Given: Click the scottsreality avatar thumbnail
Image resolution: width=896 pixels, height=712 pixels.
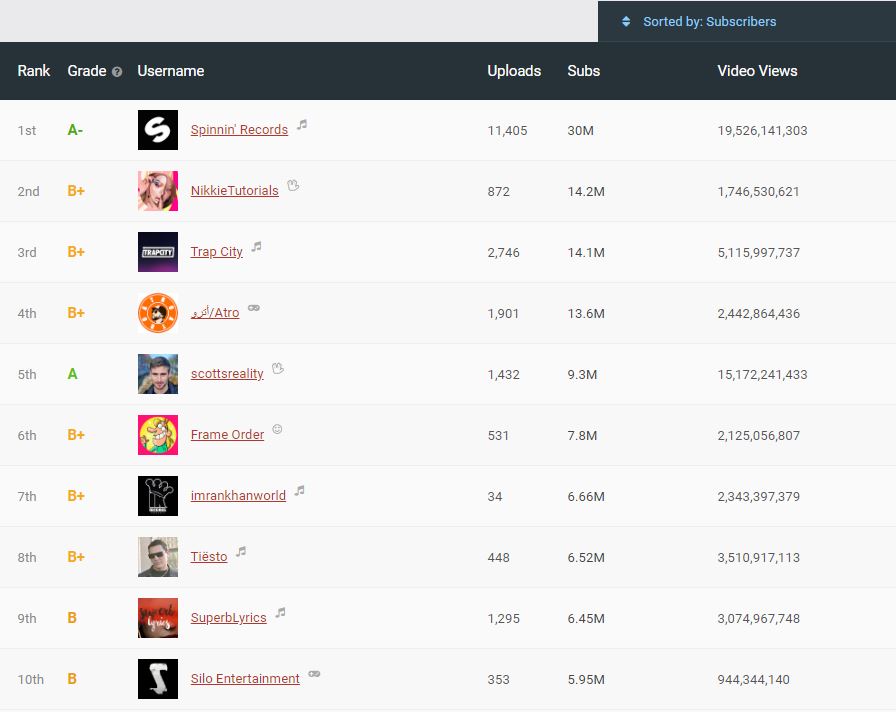Looking at the screenshot, I should point(158,374).
